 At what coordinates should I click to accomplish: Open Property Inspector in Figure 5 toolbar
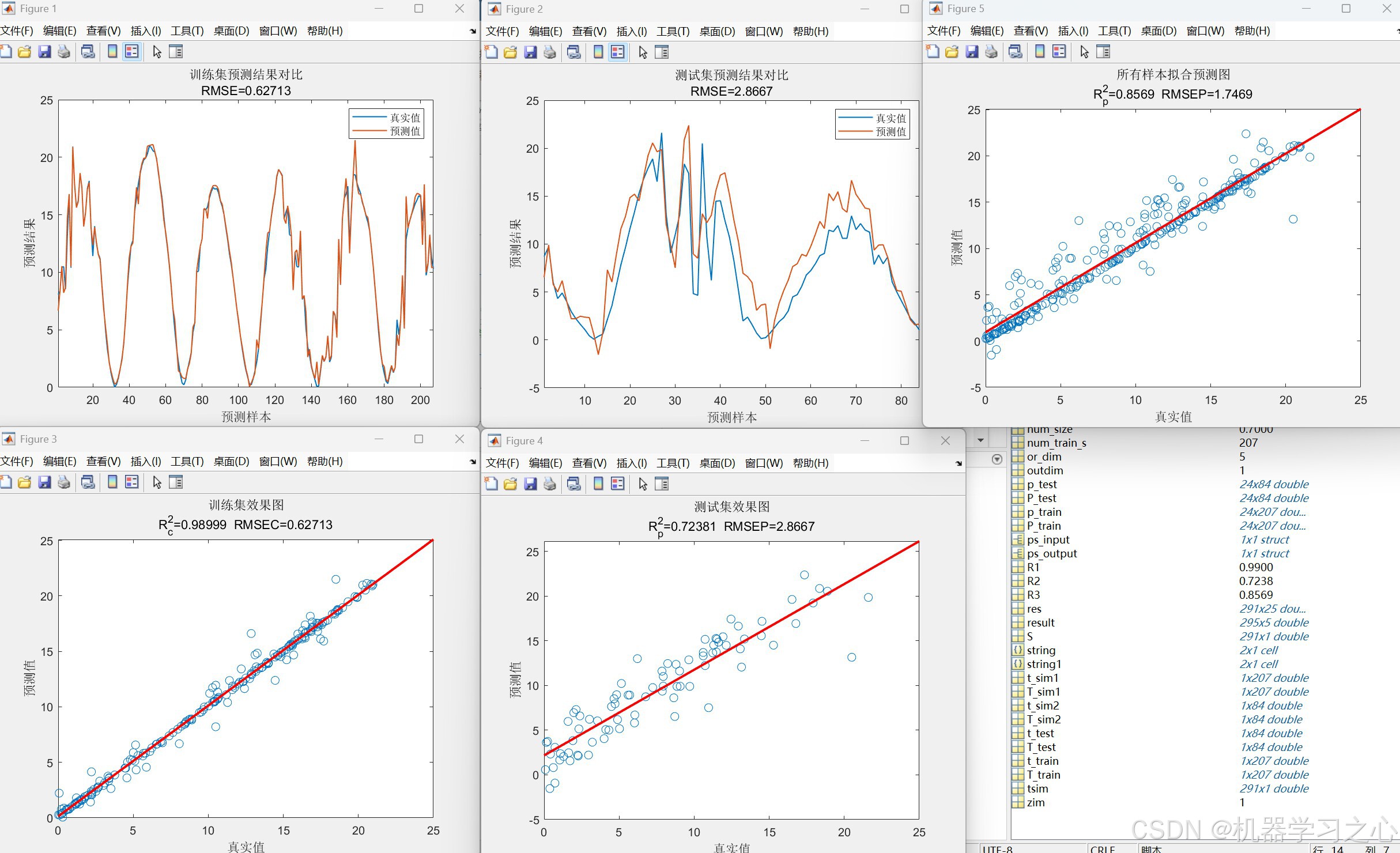[x=1103, y=52]
